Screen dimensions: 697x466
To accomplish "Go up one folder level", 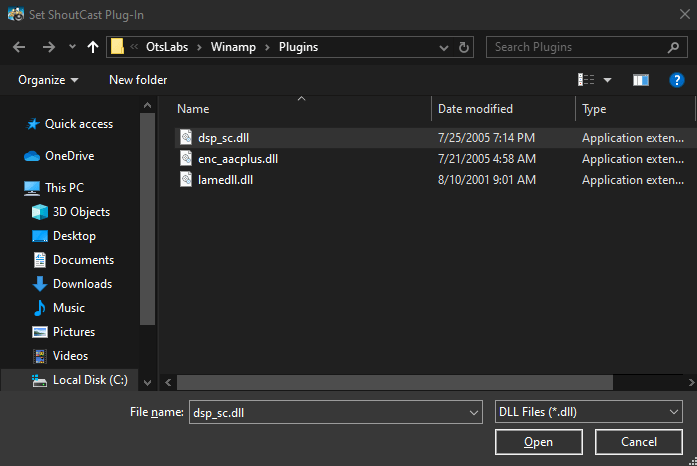I will pos(92,47).
